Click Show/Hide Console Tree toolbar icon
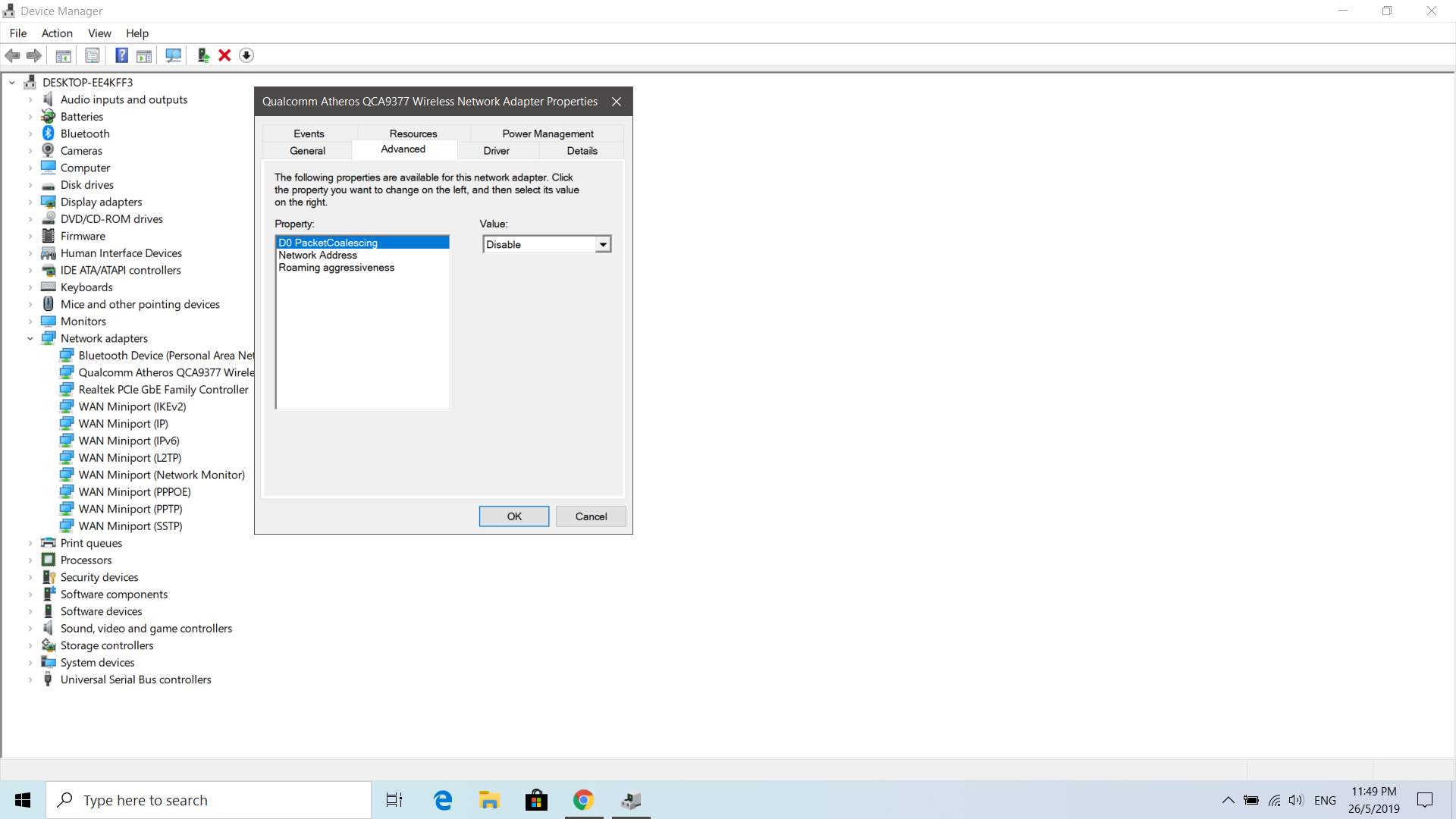 point(64,55)
